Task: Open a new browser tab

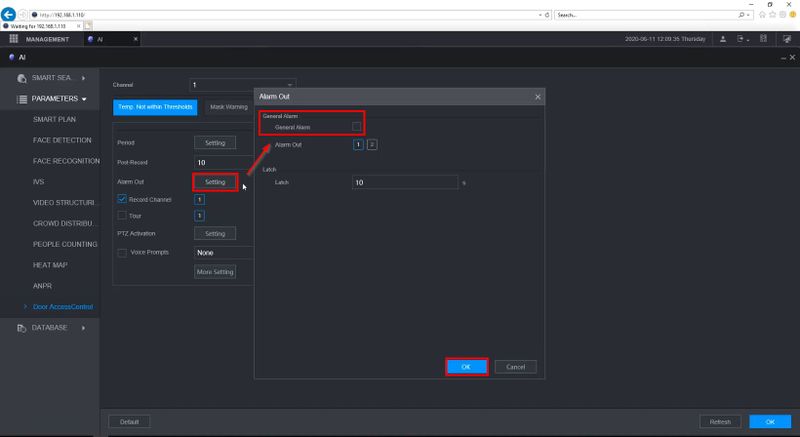Action: click(88, 25)
